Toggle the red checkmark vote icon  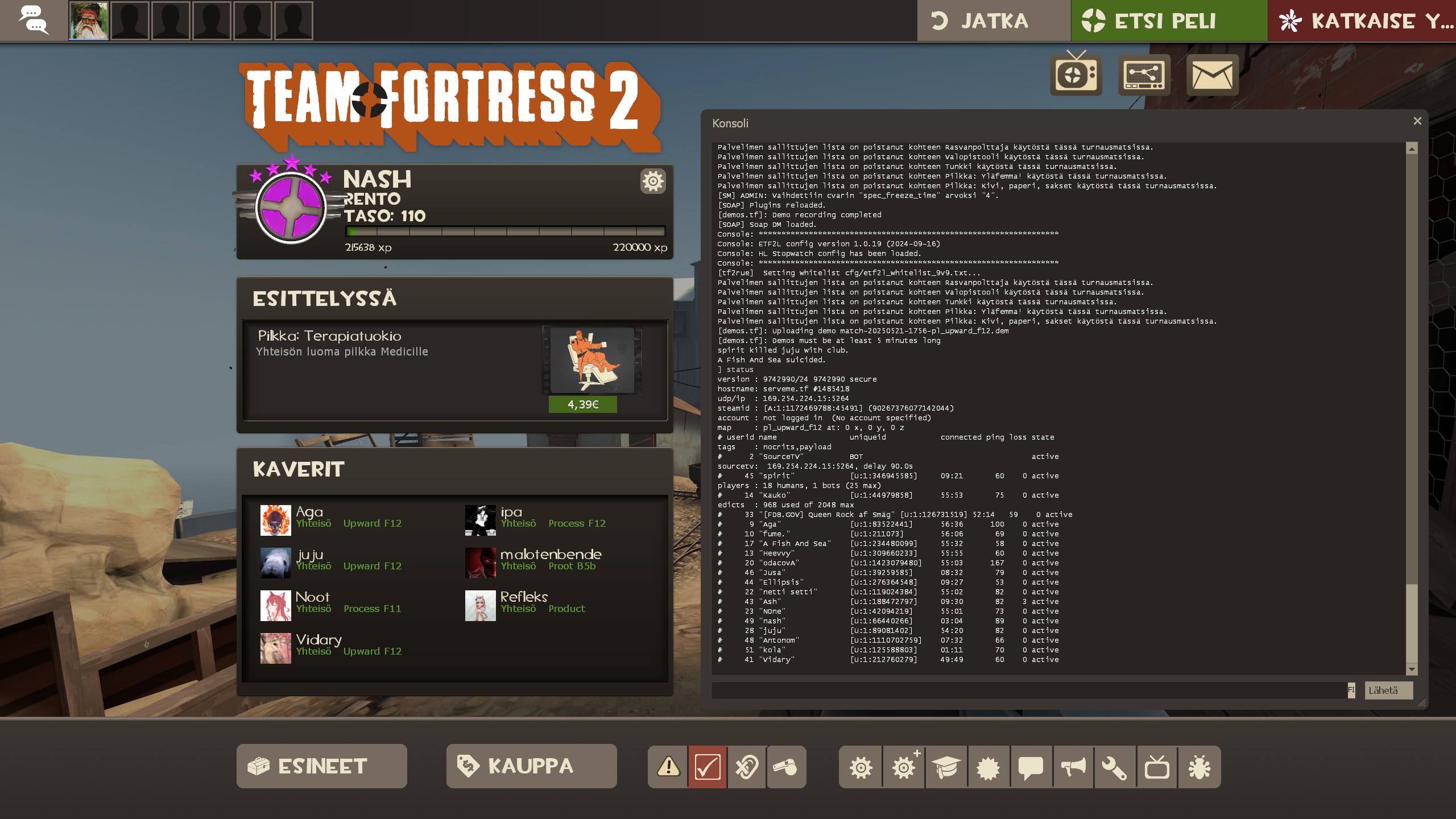708,767
